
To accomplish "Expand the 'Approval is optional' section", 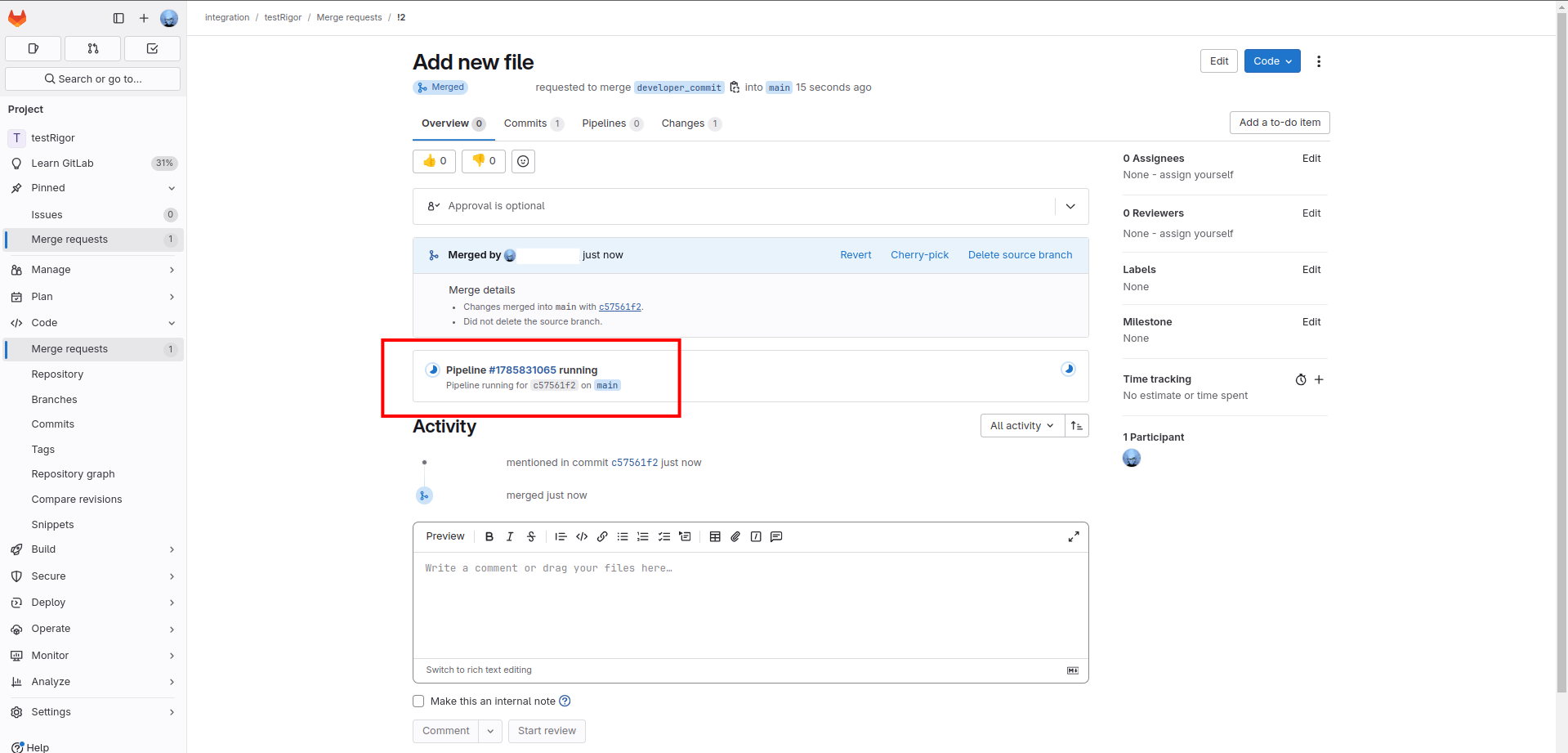I will pyautogui.click(x=1070, y=207).
